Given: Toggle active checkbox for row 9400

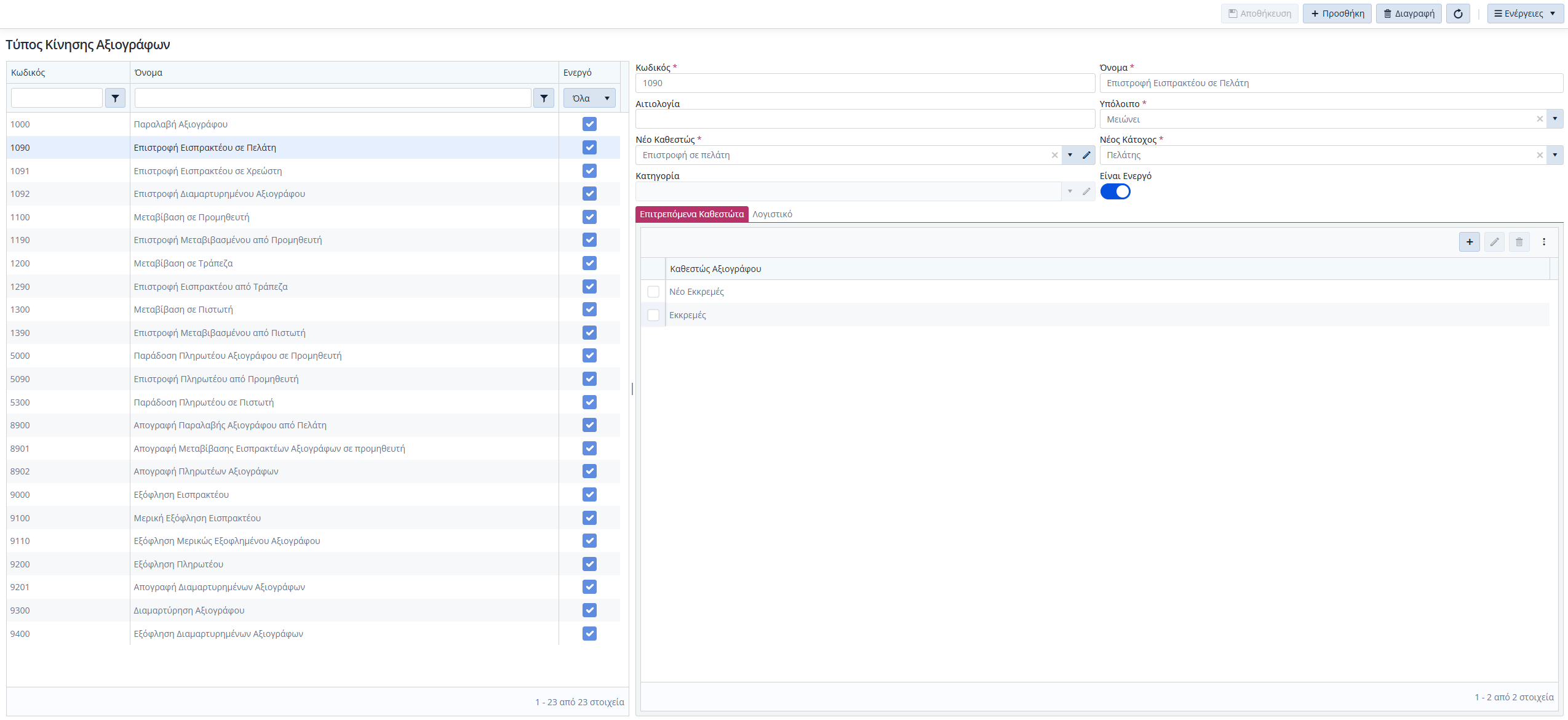Looking at the screenshot, I should pyautogui.click(x=589, y=634).
